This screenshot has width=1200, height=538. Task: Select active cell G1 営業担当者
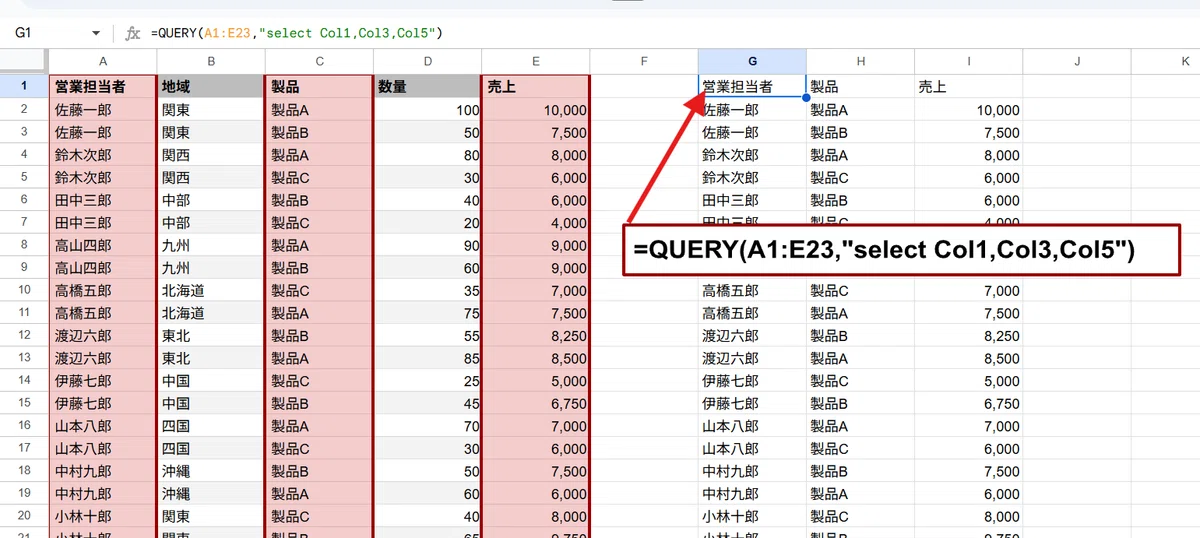(752, 87)
